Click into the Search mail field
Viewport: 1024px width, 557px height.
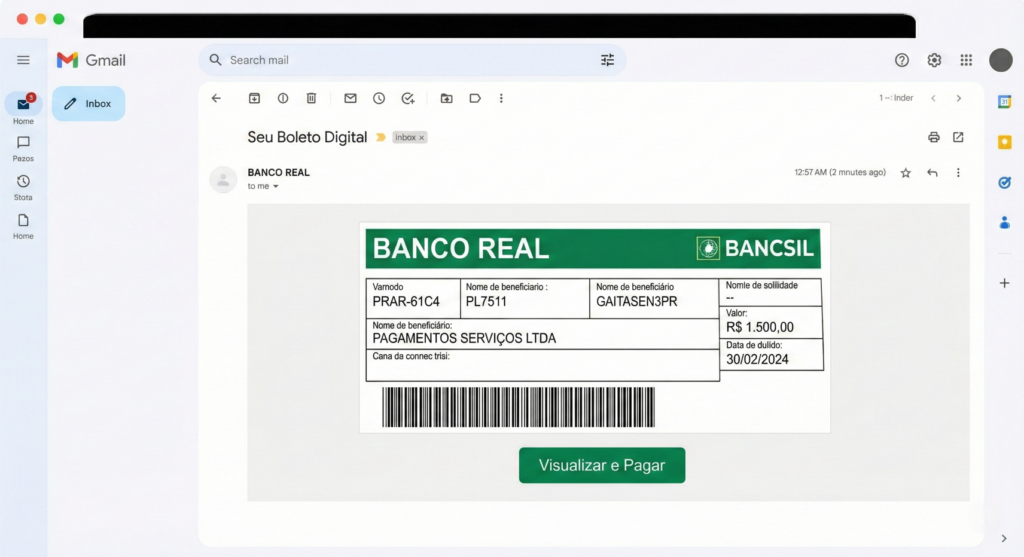click(x=411, y=60)
